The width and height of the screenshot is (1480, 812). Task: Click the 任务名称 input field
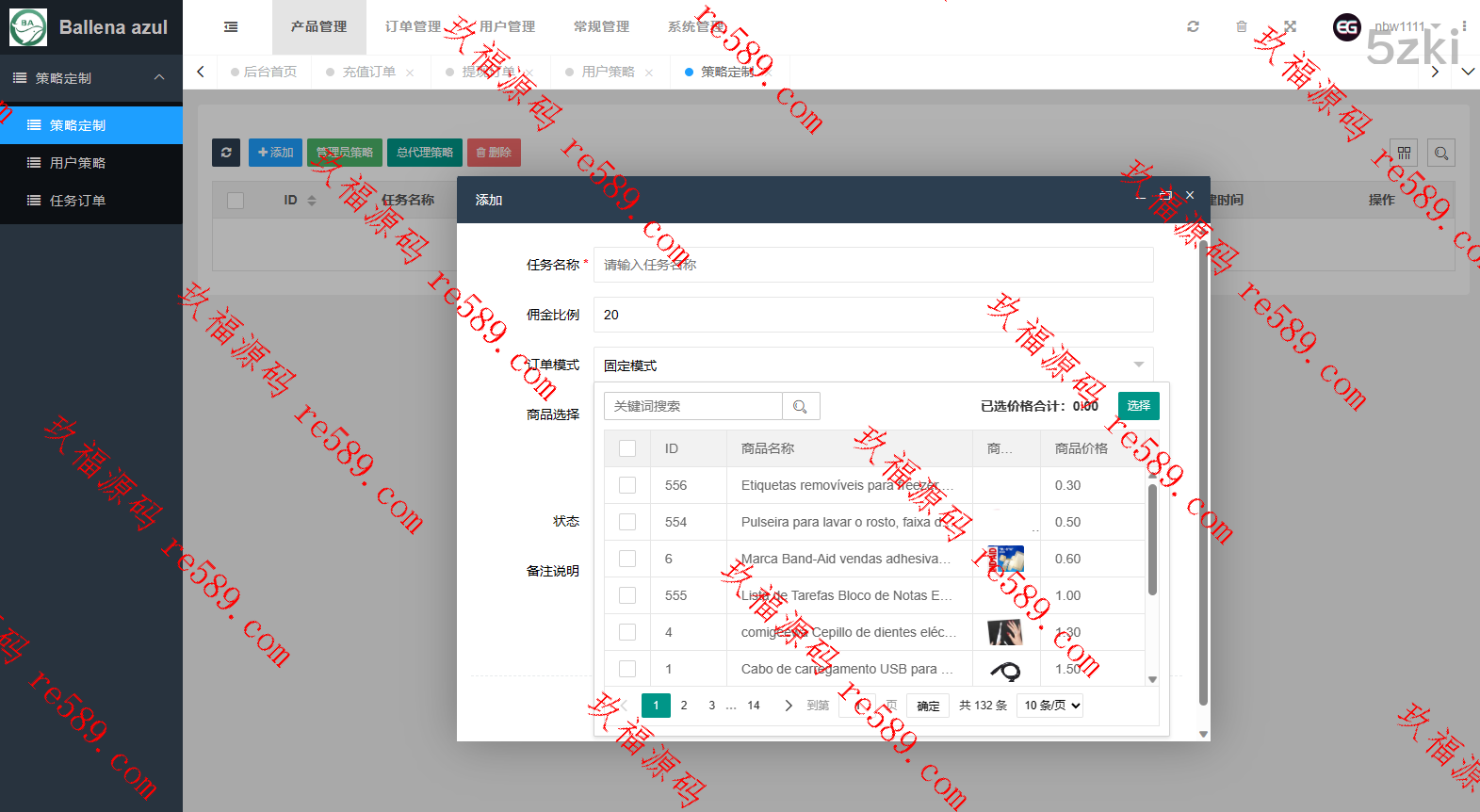872,265
